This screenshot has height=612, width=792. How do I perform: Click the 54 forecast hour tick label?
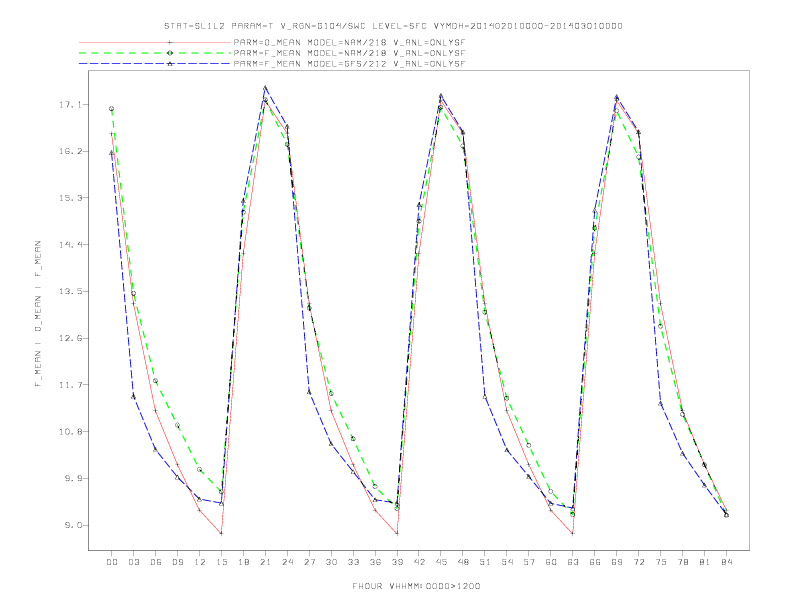click(507, 562)
